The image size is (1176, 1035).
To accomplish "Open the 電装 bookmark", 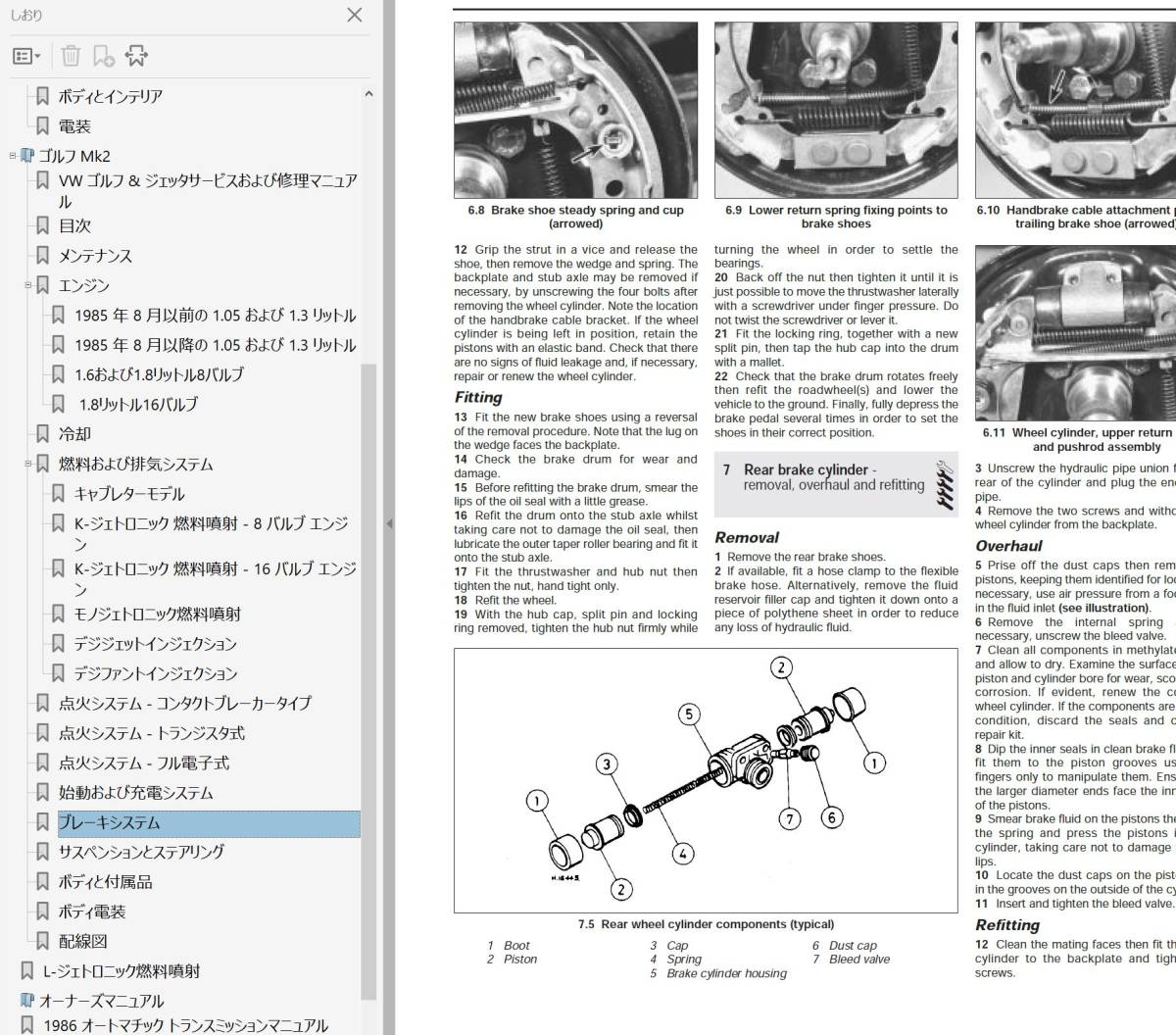I will click(74, 125).
